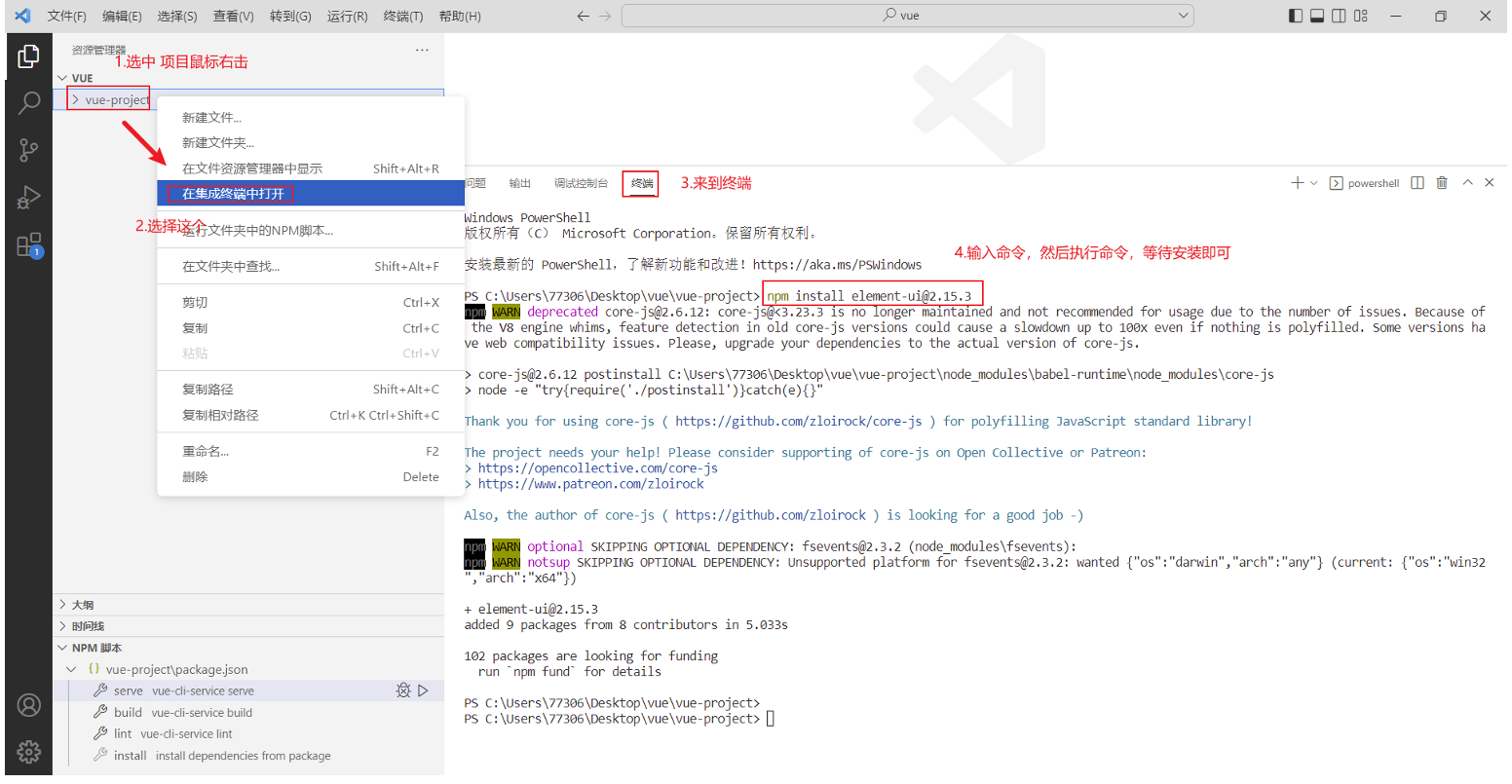Select the lint vue-cli-service lint row

[248, 733]
